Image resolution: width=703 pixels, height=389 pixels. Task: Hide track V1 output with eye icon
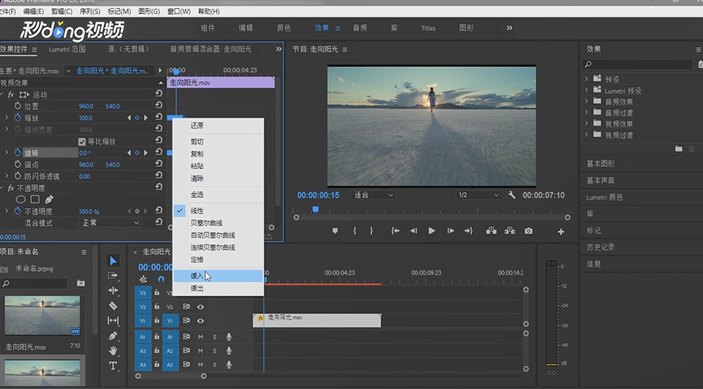pyautogui.click(x=200, y=321)
